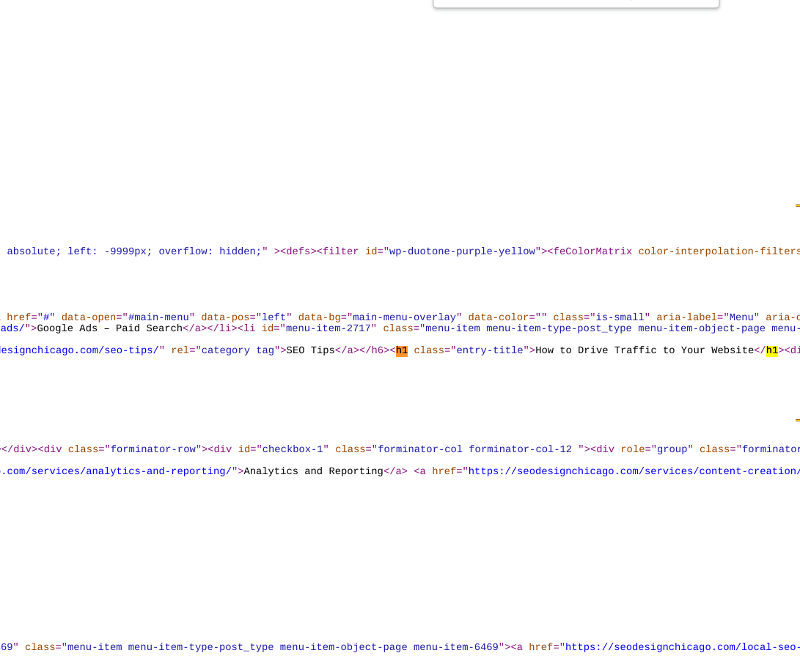Viewport: 800px width, 664px height.
Task: Click the "menu-item-2717" id value
Action: tap(328, 328)
